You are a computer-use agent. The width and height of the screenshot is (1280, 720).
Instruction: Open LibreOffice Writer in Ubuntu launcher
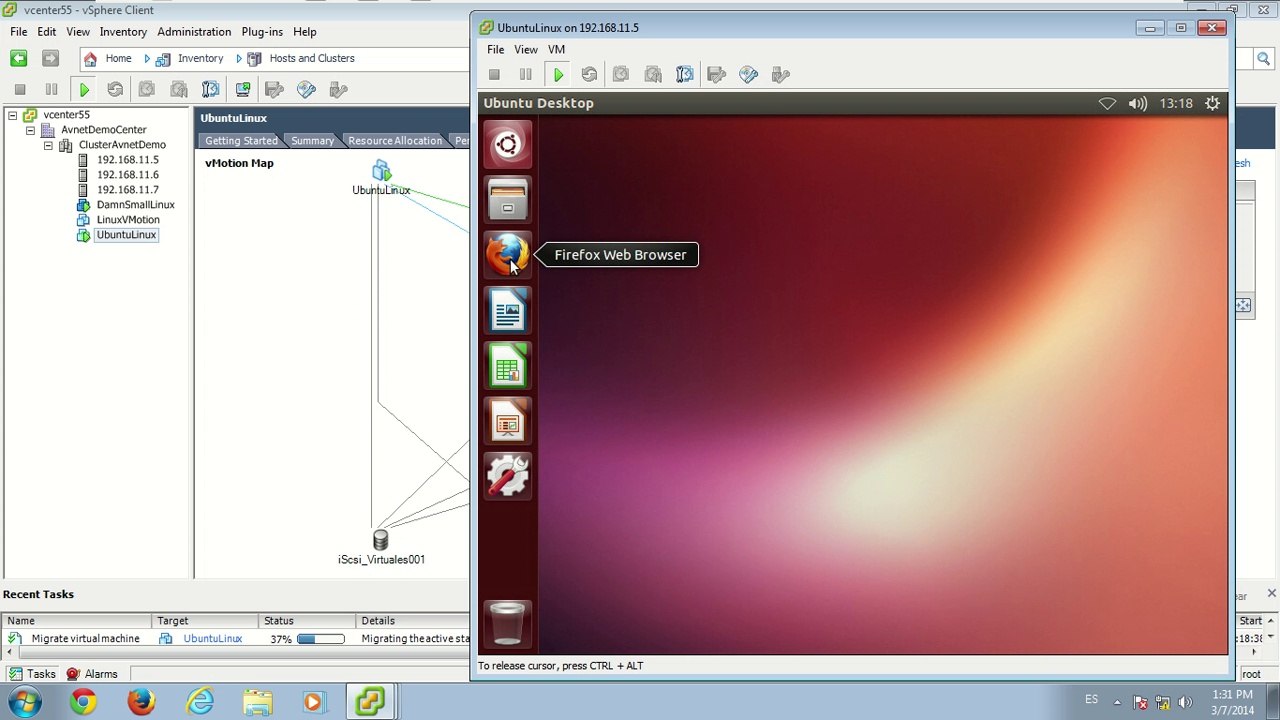tap(507, 310)
